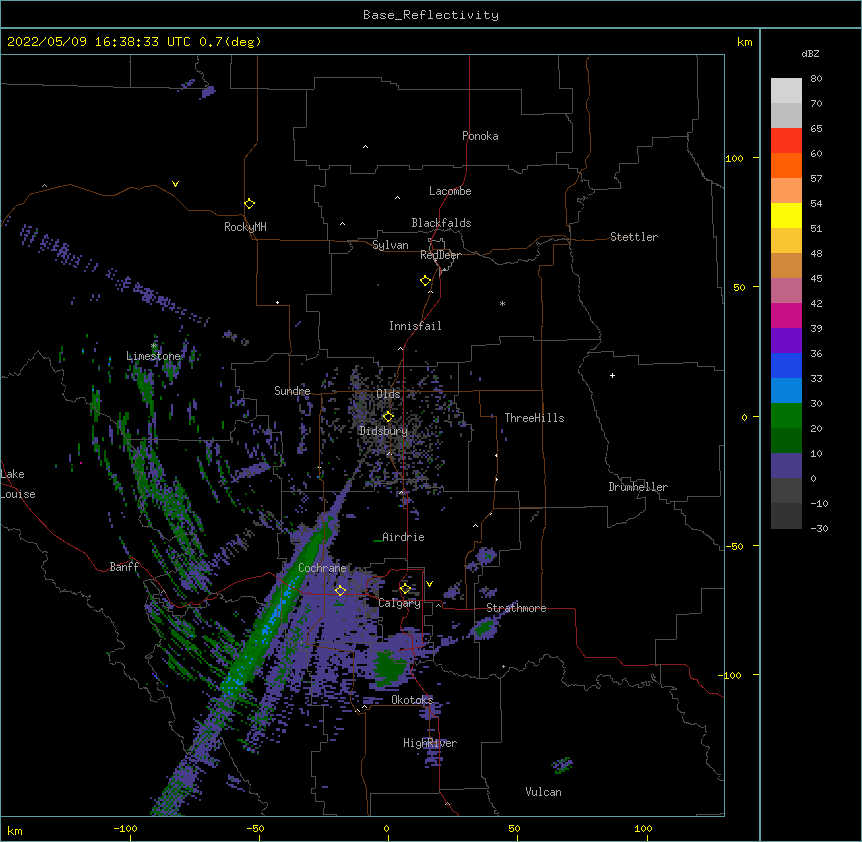The image size is (862, 842).
Task: Select the yellow diamond marker below Cochrane
Action: tap(340, 591)
